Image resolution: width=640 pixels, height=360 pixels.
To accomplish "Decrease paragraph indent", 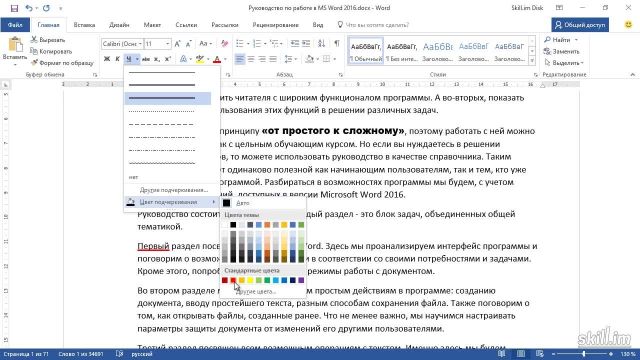I will [x=294, y=44].
